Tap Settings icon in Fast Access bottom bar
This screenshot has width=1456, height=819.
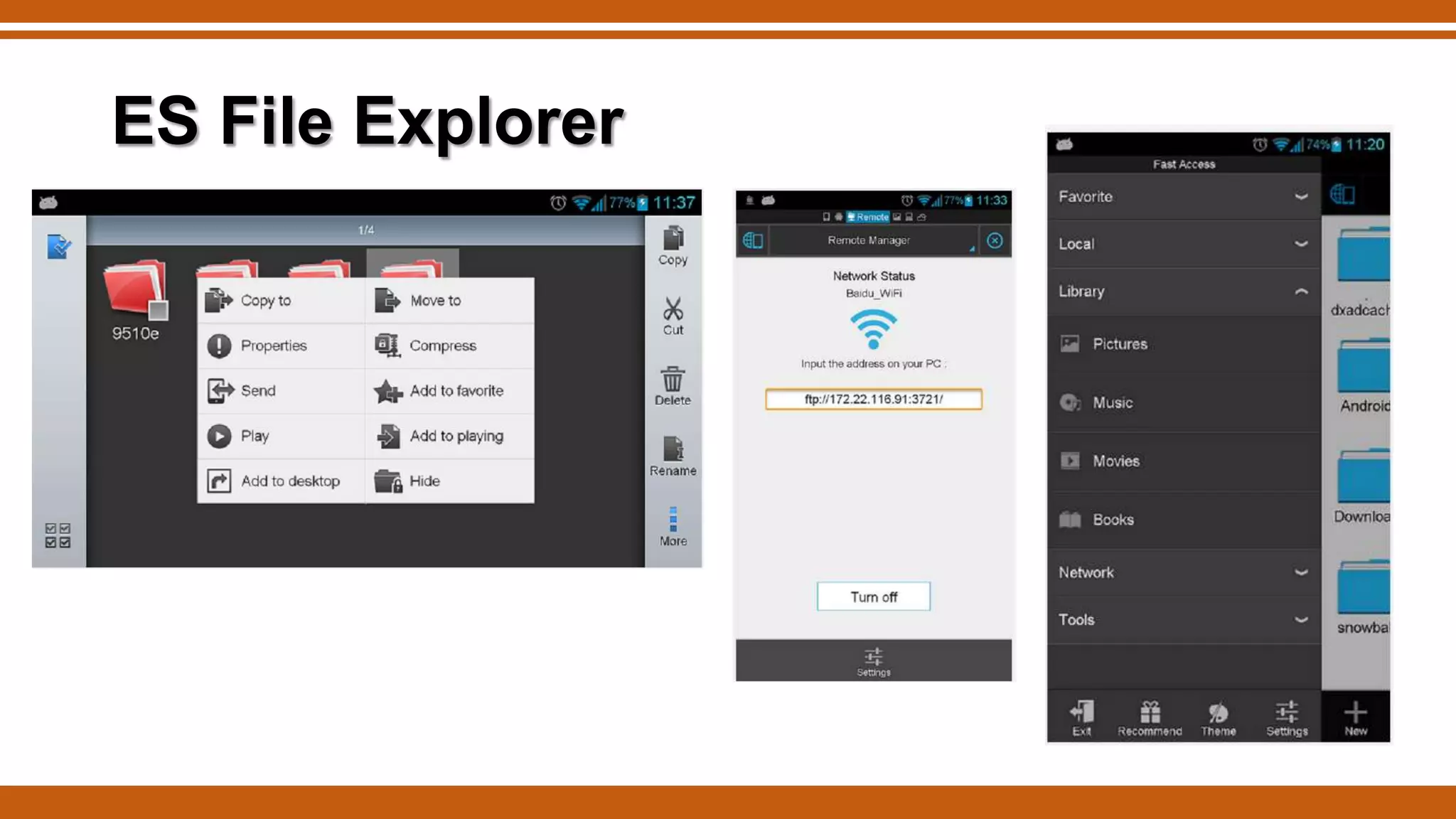[x=1287, y=718]
